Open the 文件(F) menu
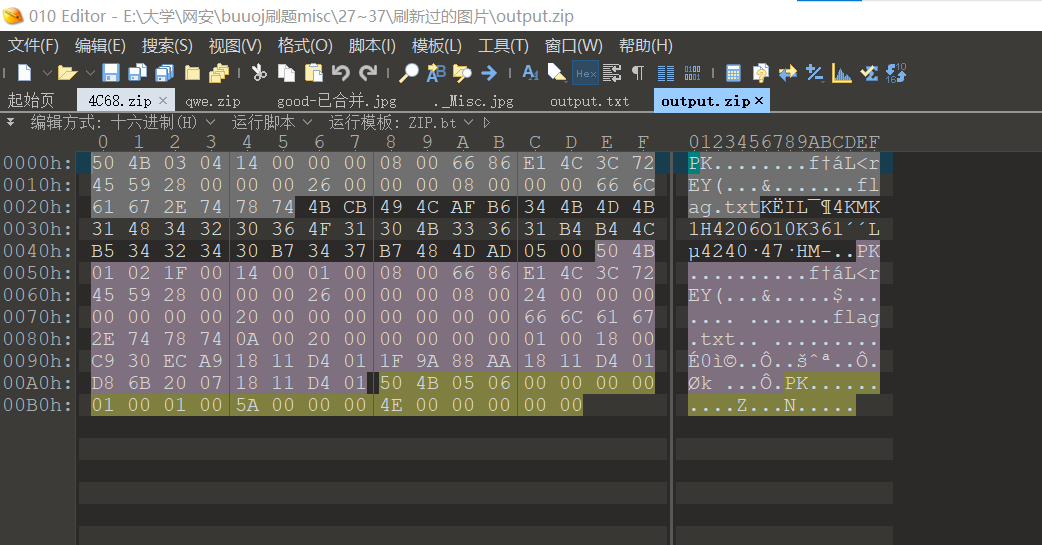Screen dimensions: 1042x545 (33, 46)
